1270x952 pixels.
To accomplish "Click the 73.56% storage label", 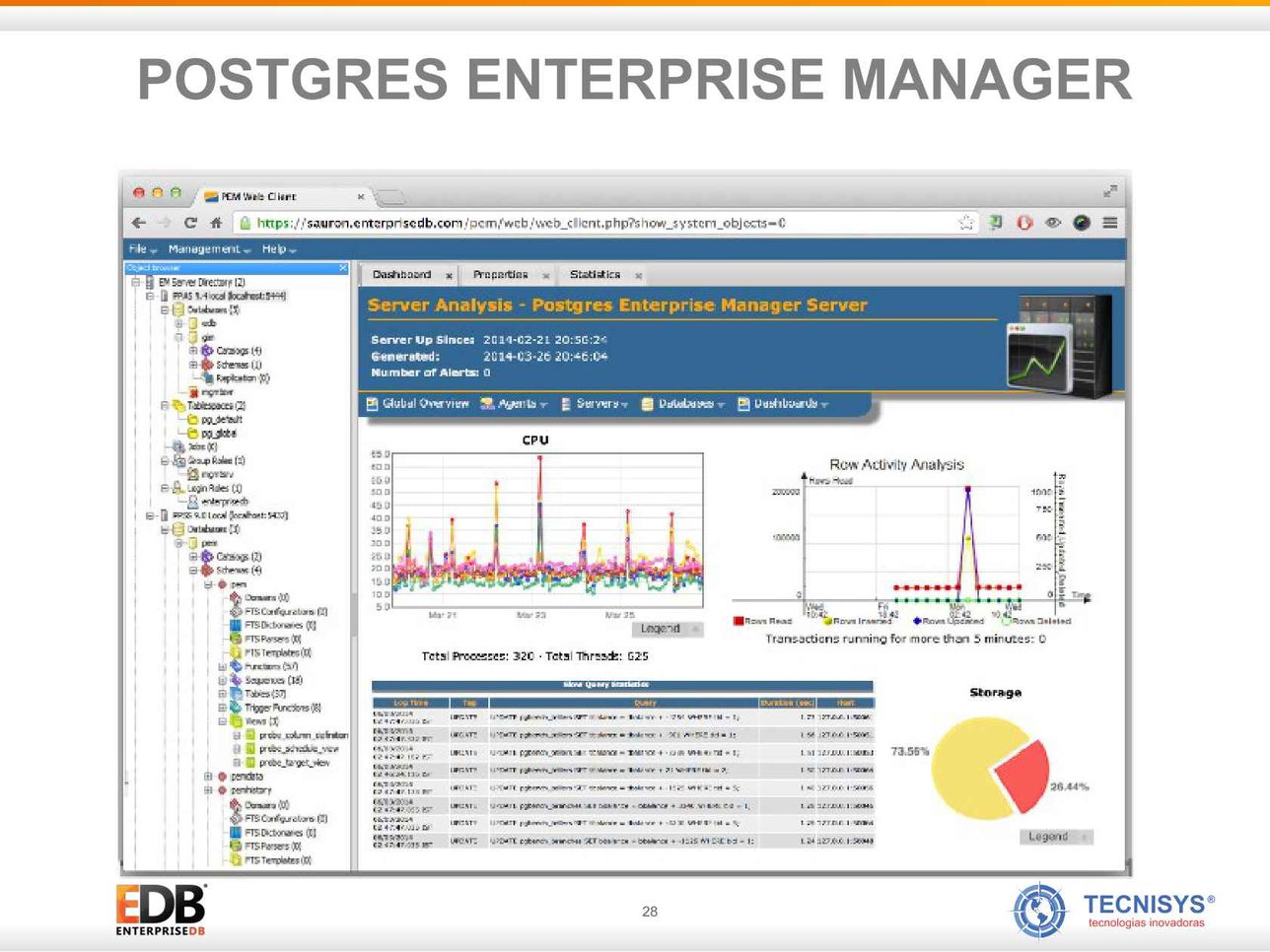I will pyautogui.click(x=910, y=751).
